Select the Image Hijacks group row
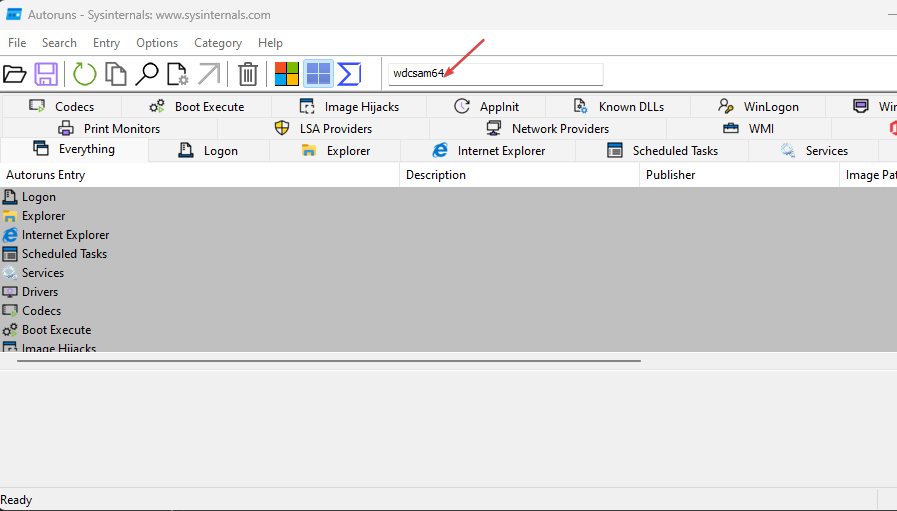This screenshot has height=511, width=897. (x=448, y=346)
